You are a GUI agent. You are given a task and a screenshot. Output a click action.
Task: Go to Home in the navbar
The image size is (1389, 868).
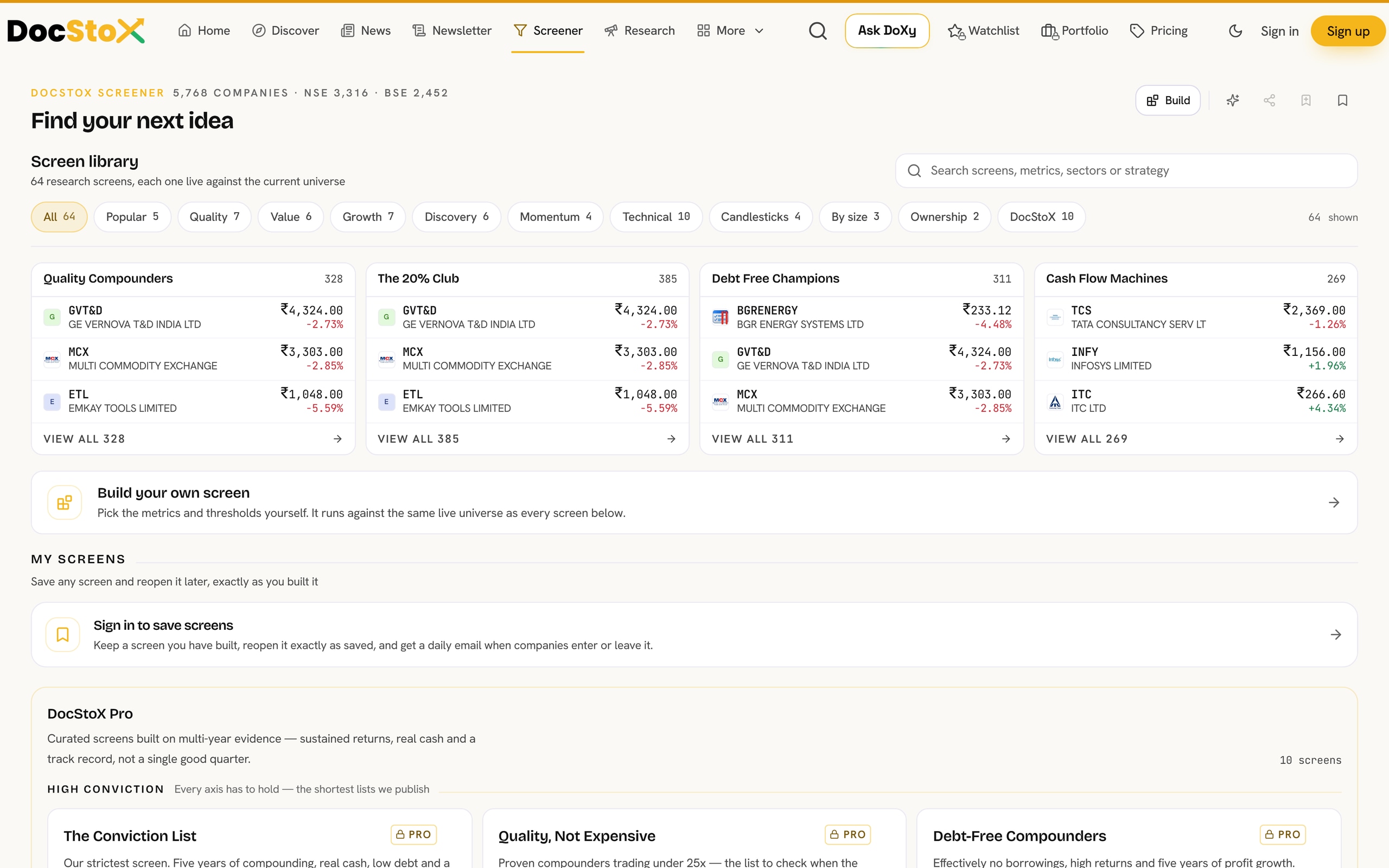(x=204, y=31)
